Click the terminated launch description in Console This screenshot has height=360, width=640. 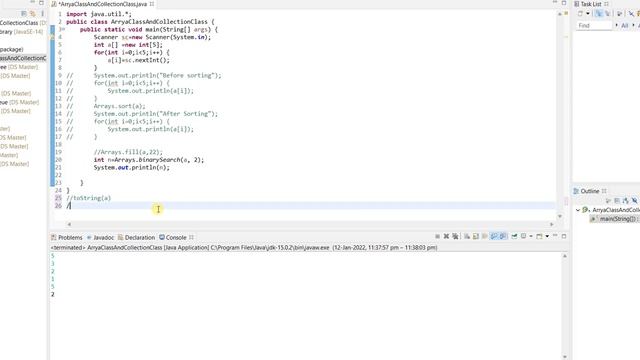[x=244, y=247]
